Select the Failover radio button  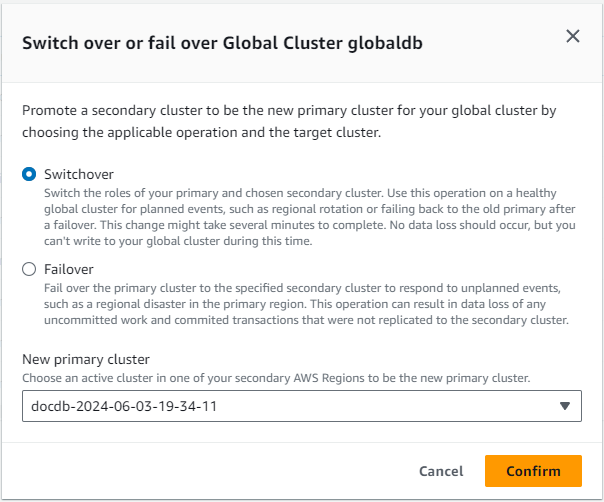(29, 268)
